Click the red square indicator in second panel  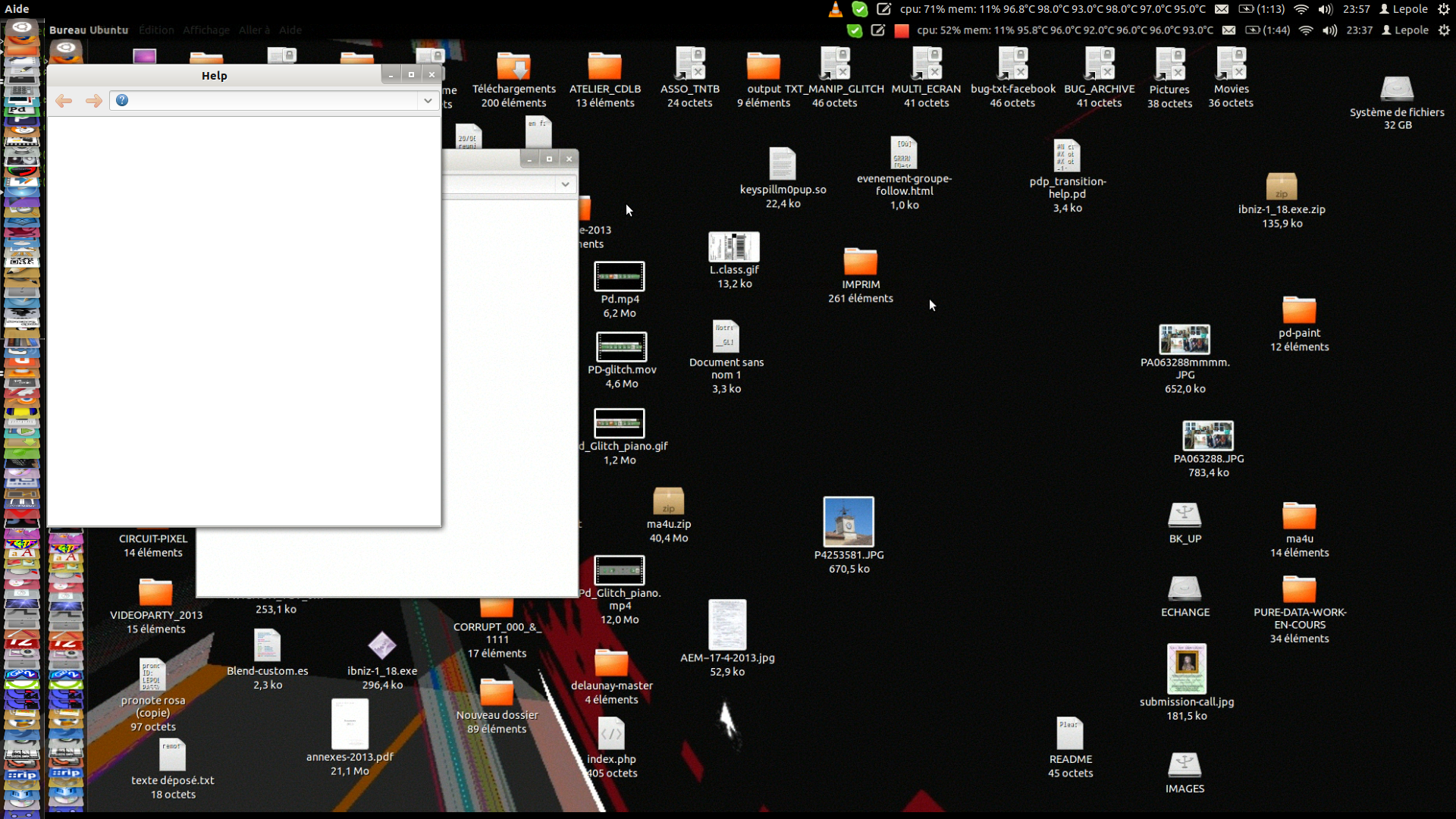[901, 31]
